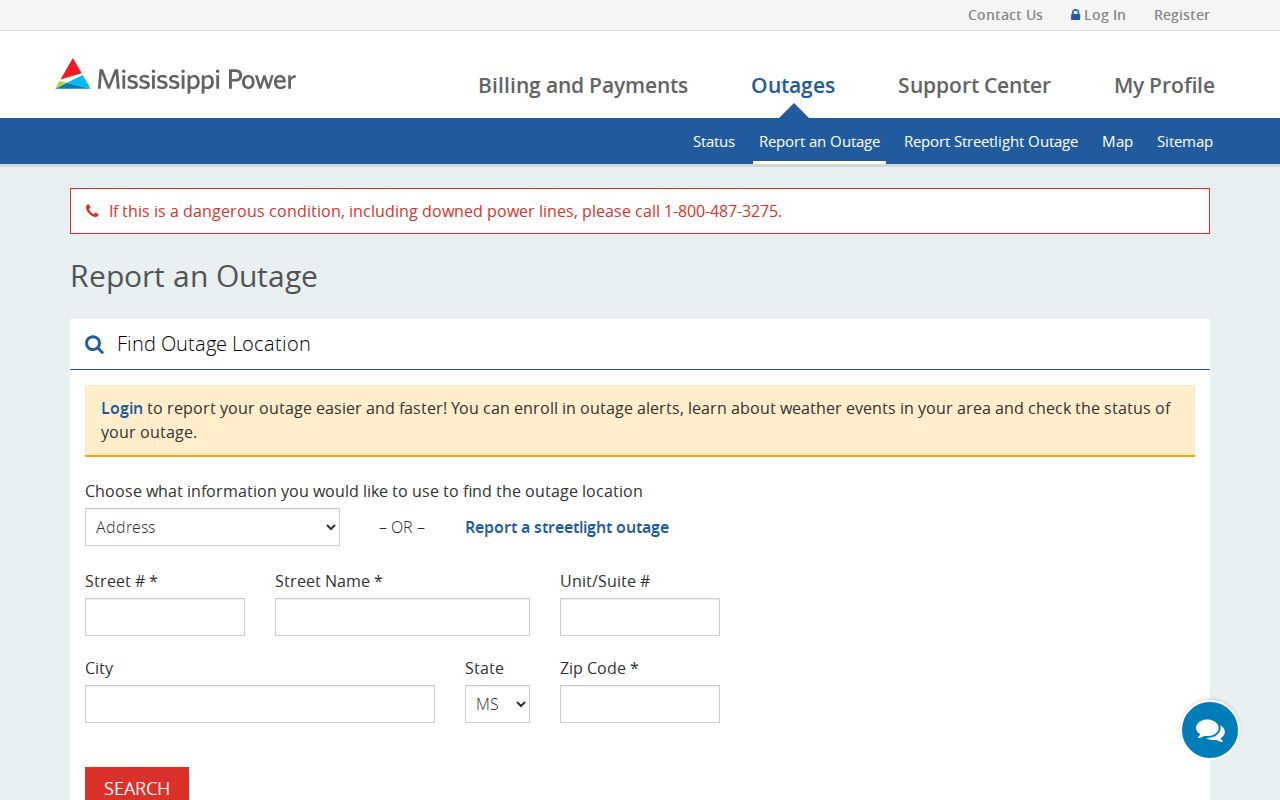Click the lock icon next to Log In
This screenshot has height=800, width=1280.
coord(1075,15)
